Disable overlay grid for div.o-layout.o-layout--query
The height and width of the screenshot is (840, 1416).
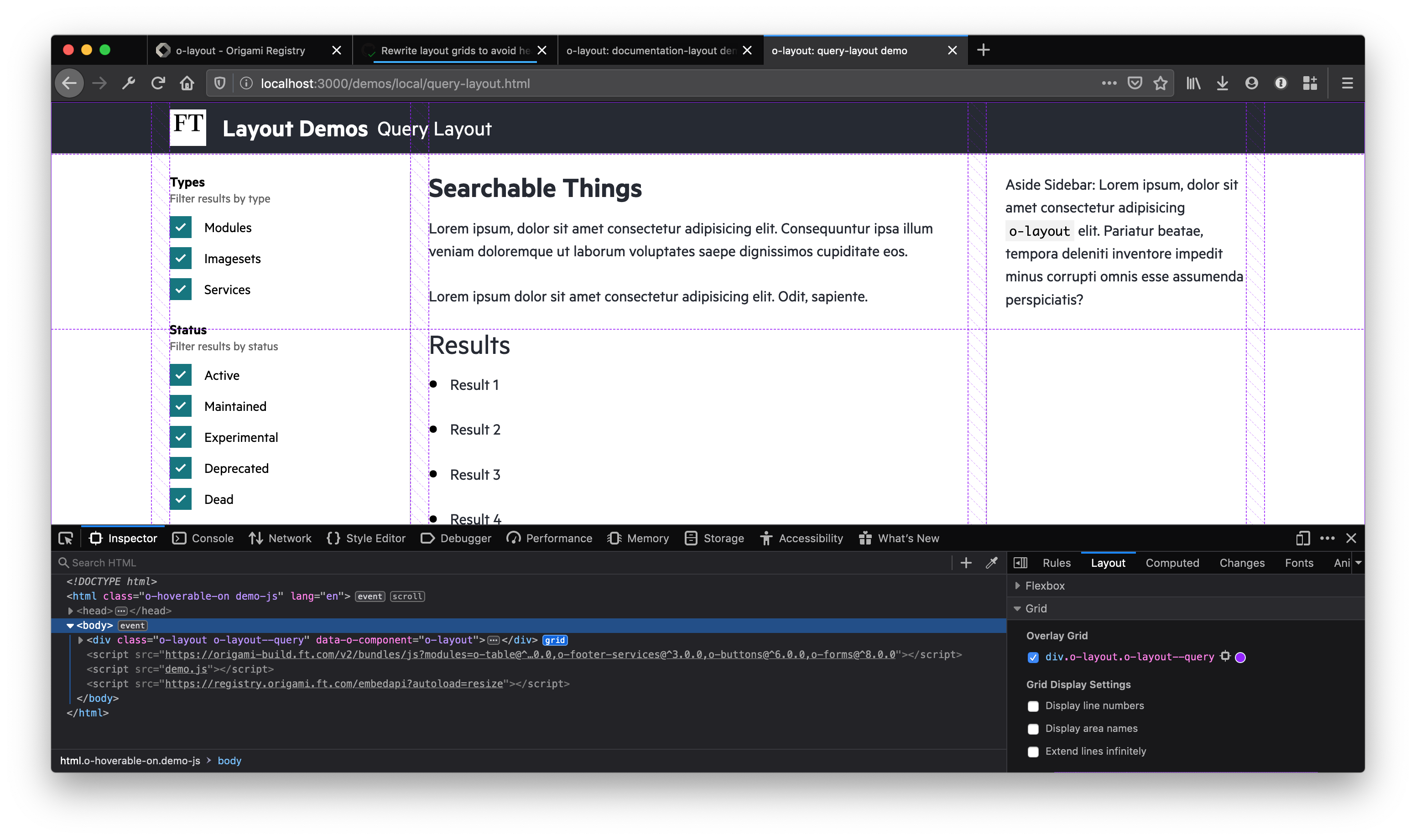[1033, 657]
